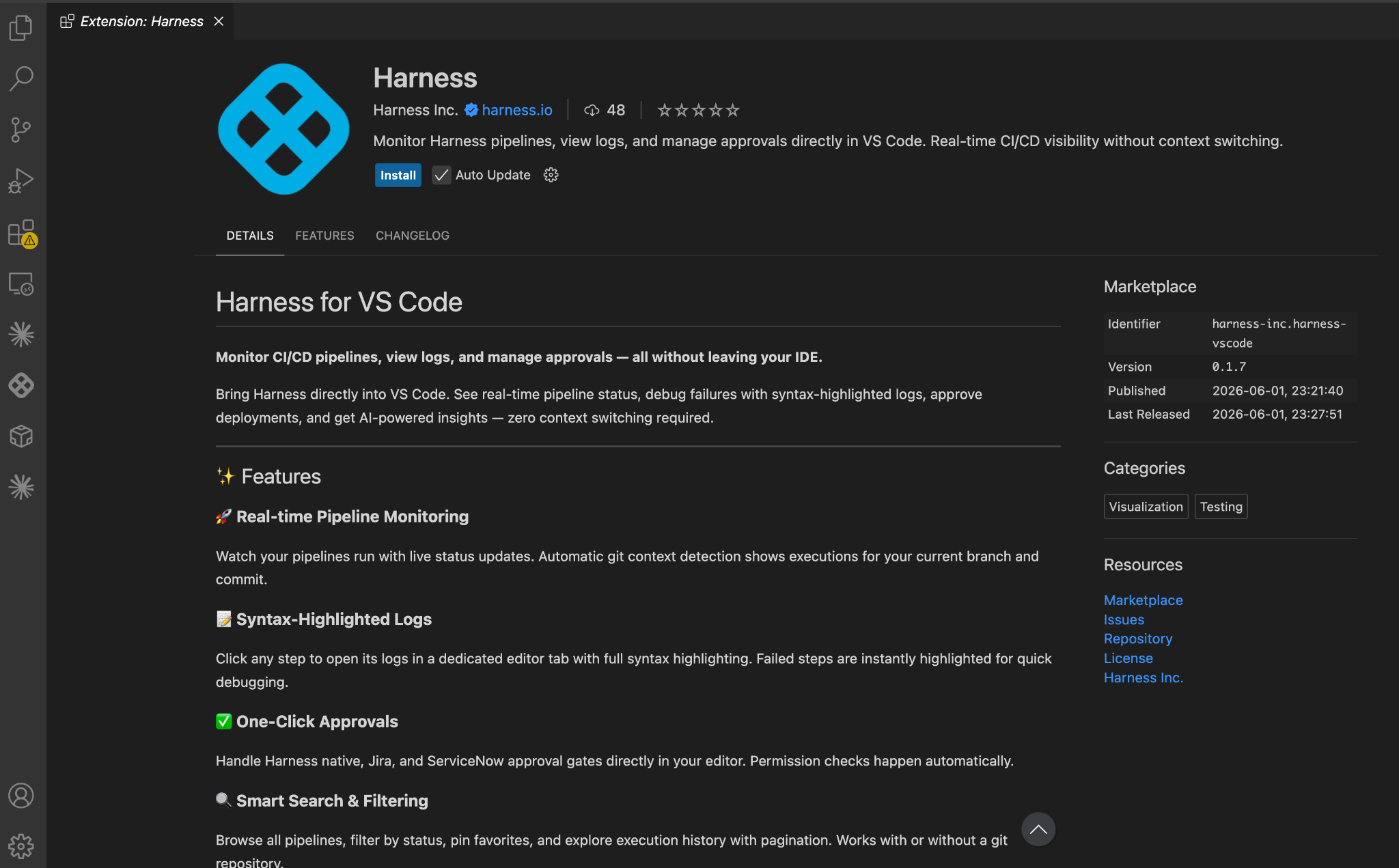
Task: Open the Accounts menu icon
Action: click(21, 796)
